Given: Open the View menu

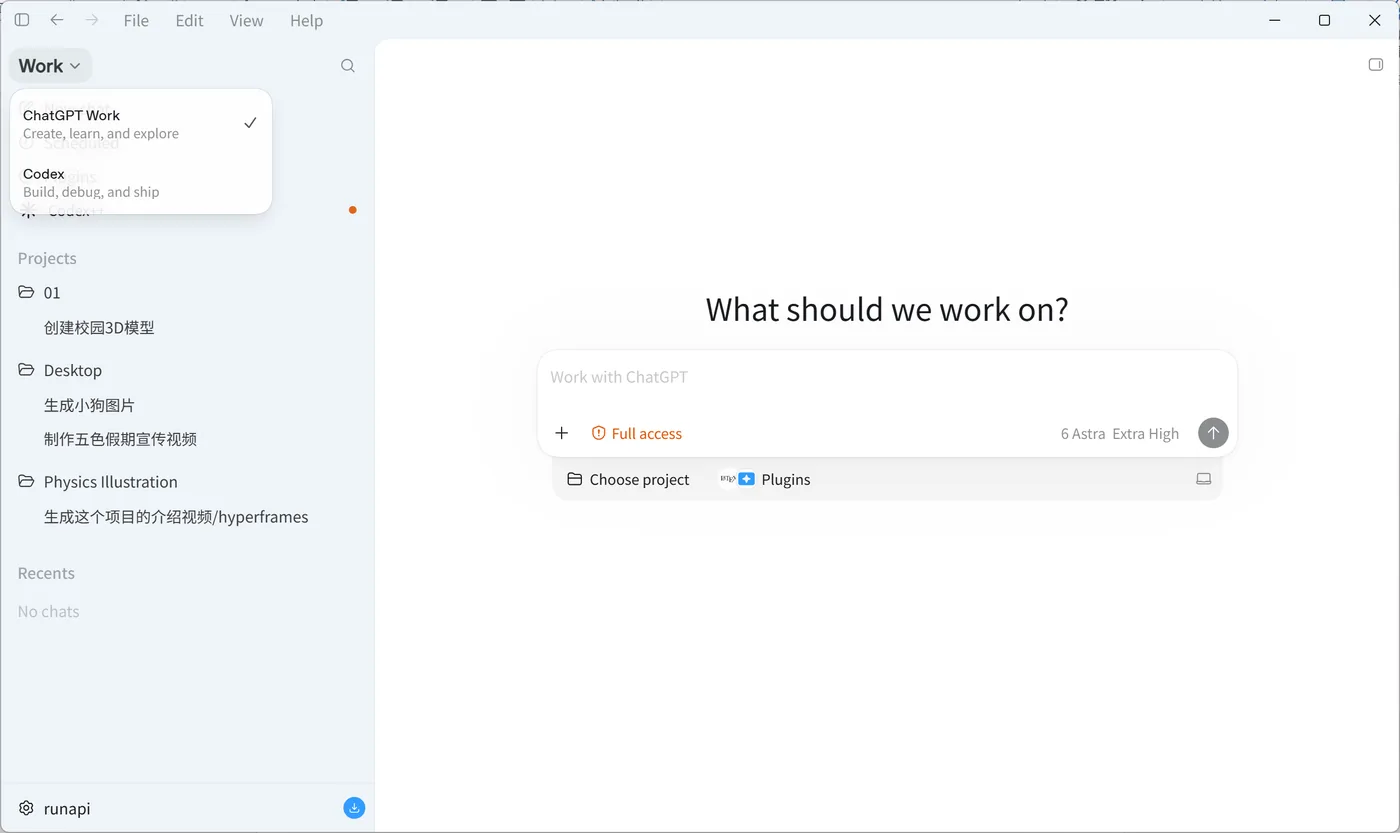Looking at the screenshot, I should (246, 20).
